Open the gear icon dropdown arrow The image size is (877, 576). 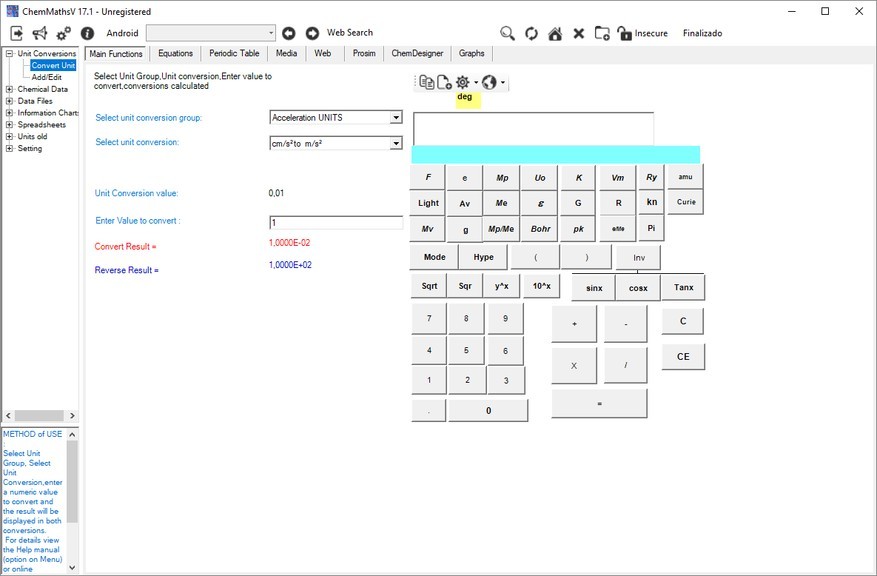click(x=476, y=83)
